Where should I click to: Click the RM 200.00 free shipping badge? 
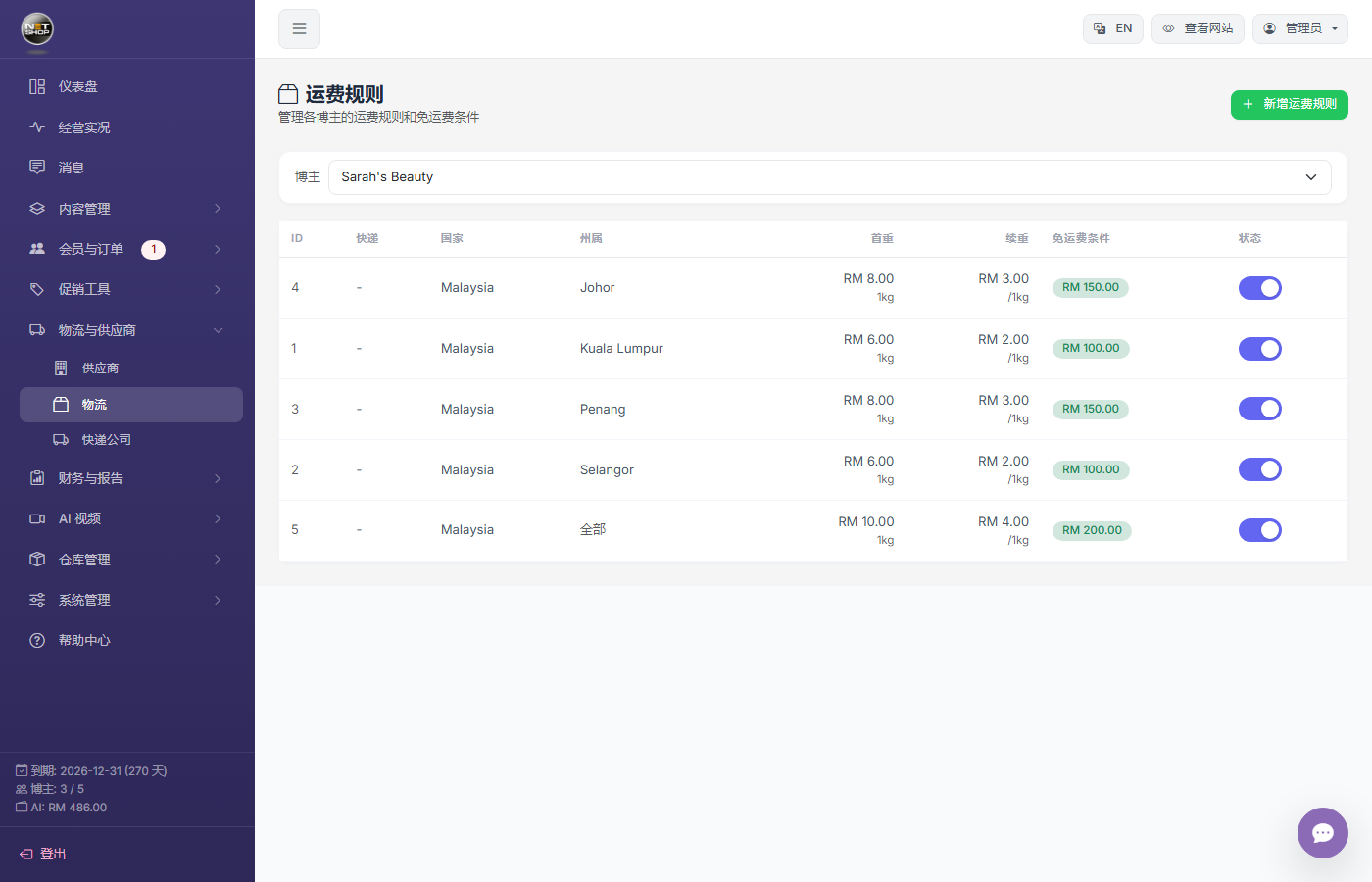pyautogui.click(x=1092, y=530)
